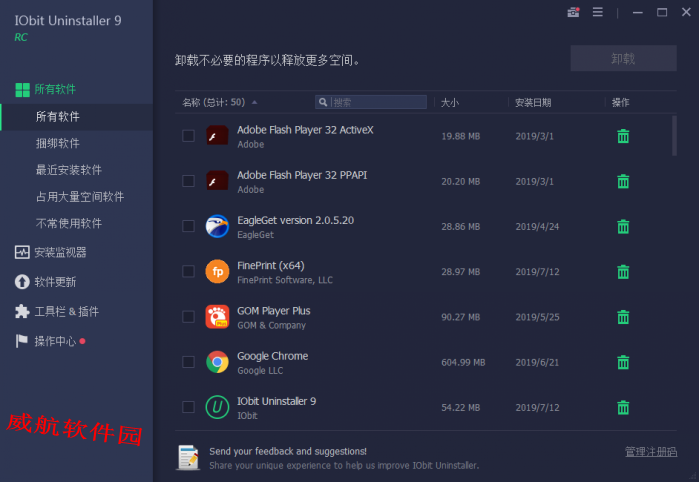Image resolution: width=699 pixels, height=482 pixels.
Task: Click the Adobe Flash Player PPAPI app icon
Action: coord(217,181)
